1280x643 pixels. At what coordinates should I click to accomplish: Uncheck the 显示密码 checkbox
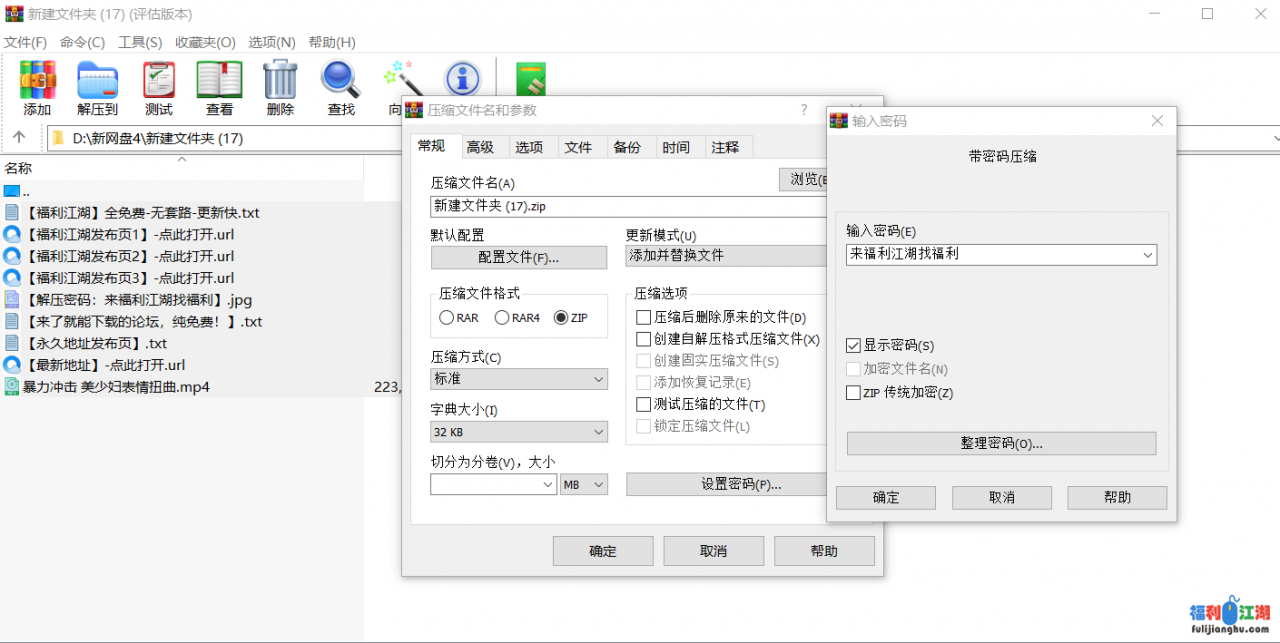click(853, 346)
